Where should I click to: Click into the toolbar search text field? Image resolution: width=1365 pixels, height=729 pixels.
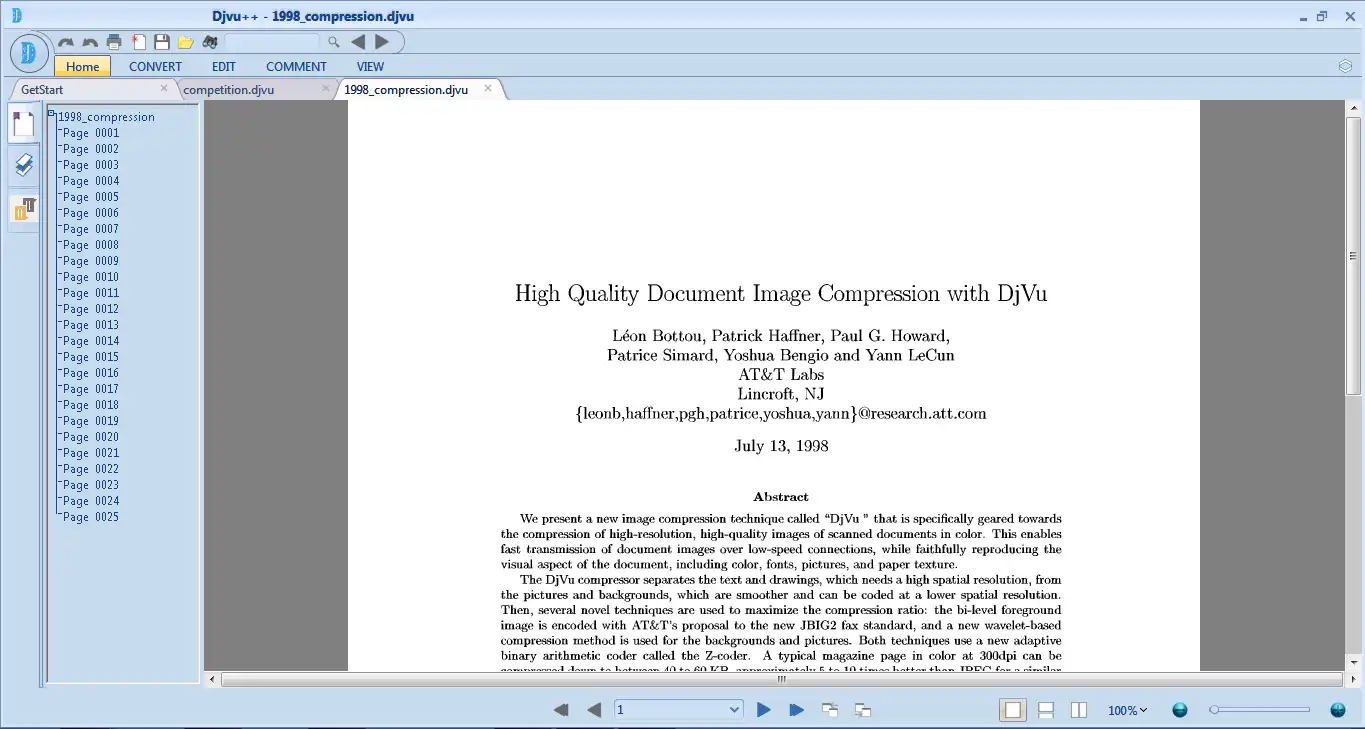tap(272, 42)
